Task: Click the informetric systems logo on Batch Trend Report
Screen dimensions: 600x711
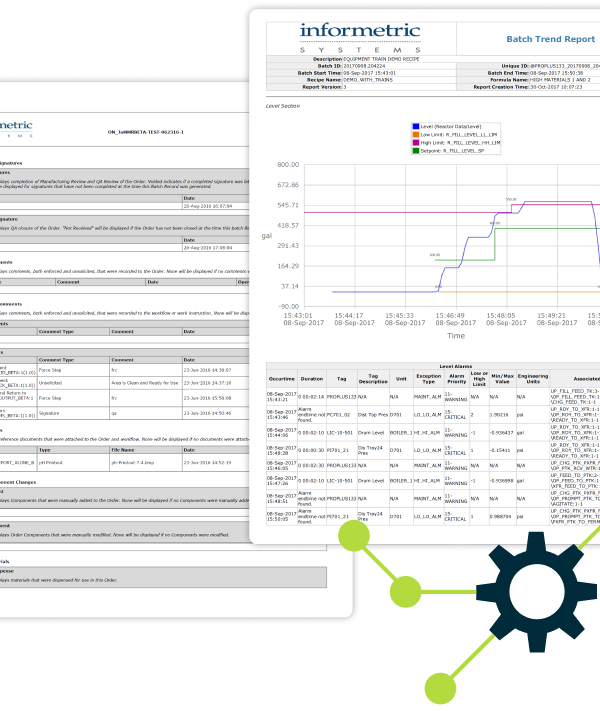Action: coord(360,38)
